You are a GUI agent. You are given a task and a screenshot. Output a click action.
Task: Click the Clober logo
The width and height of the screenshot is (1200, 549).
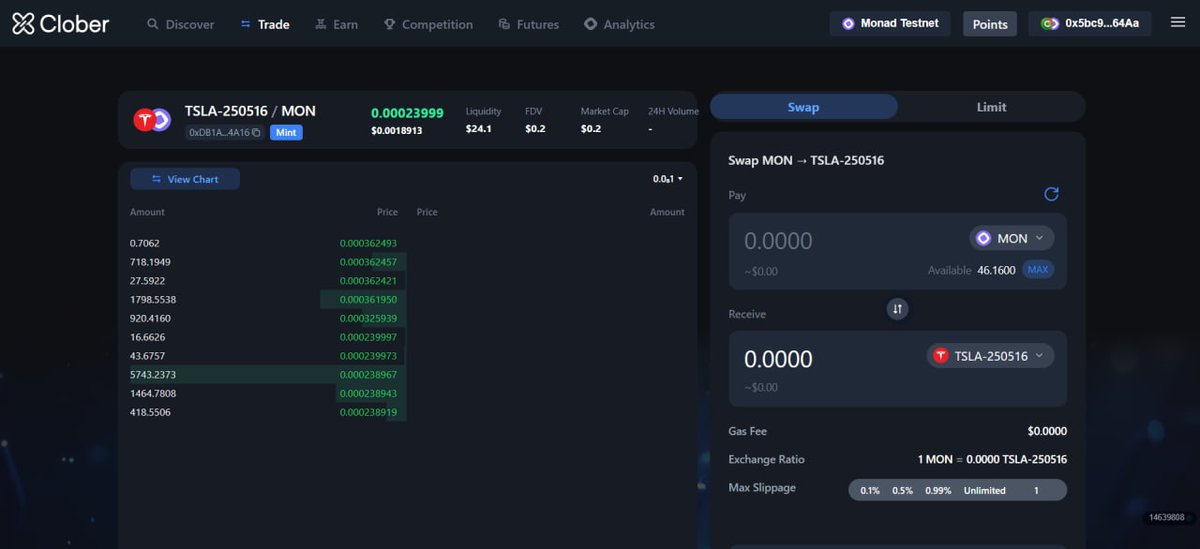tap(61, 24)
